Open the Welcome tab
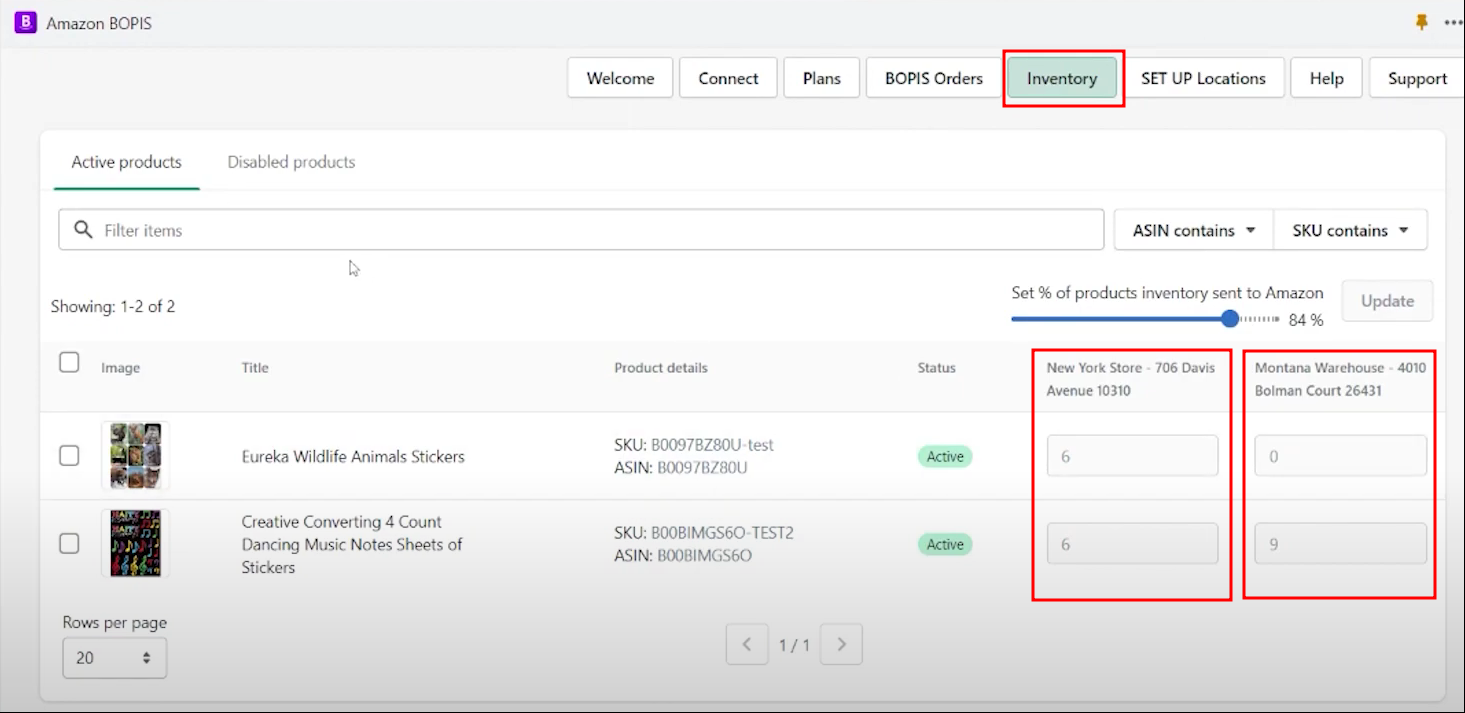 (620, 78)
